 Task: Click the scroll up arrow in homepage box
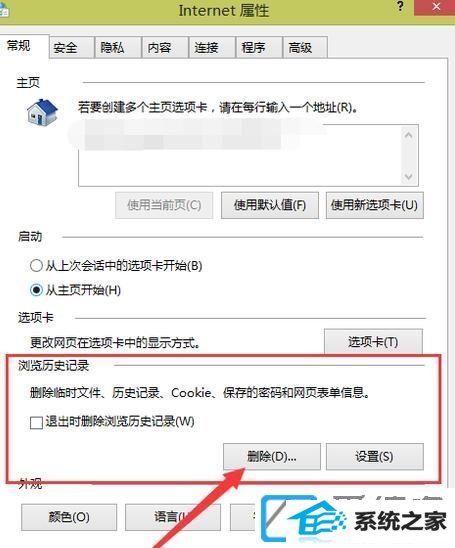(x=409, y=136)
